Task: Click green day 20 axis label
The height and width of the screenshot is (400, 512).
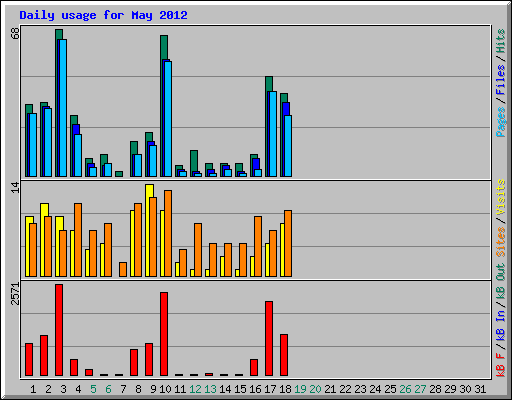Action: (x=315, y=389)
